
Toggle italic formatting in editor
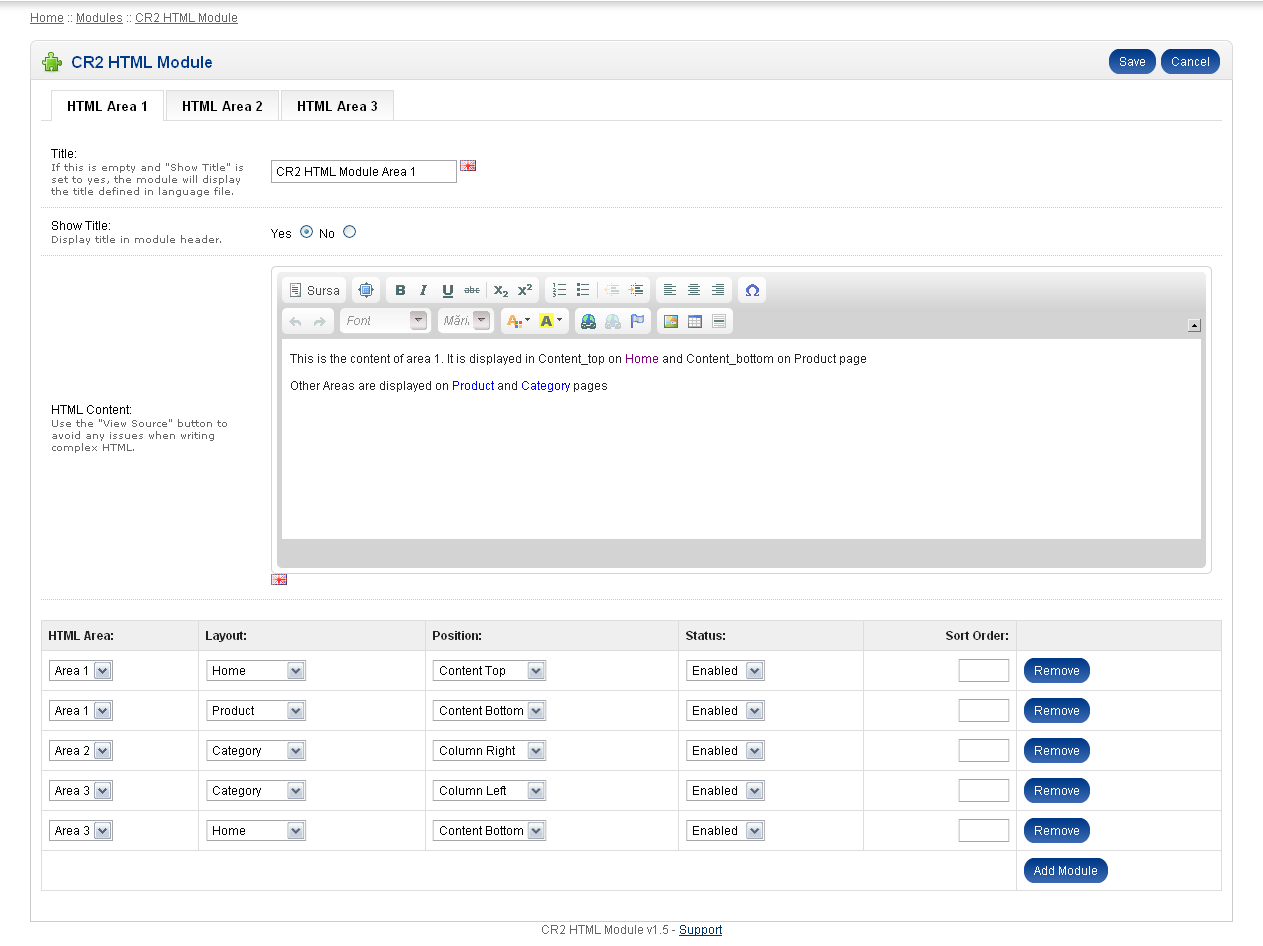[x=423, y=290]
